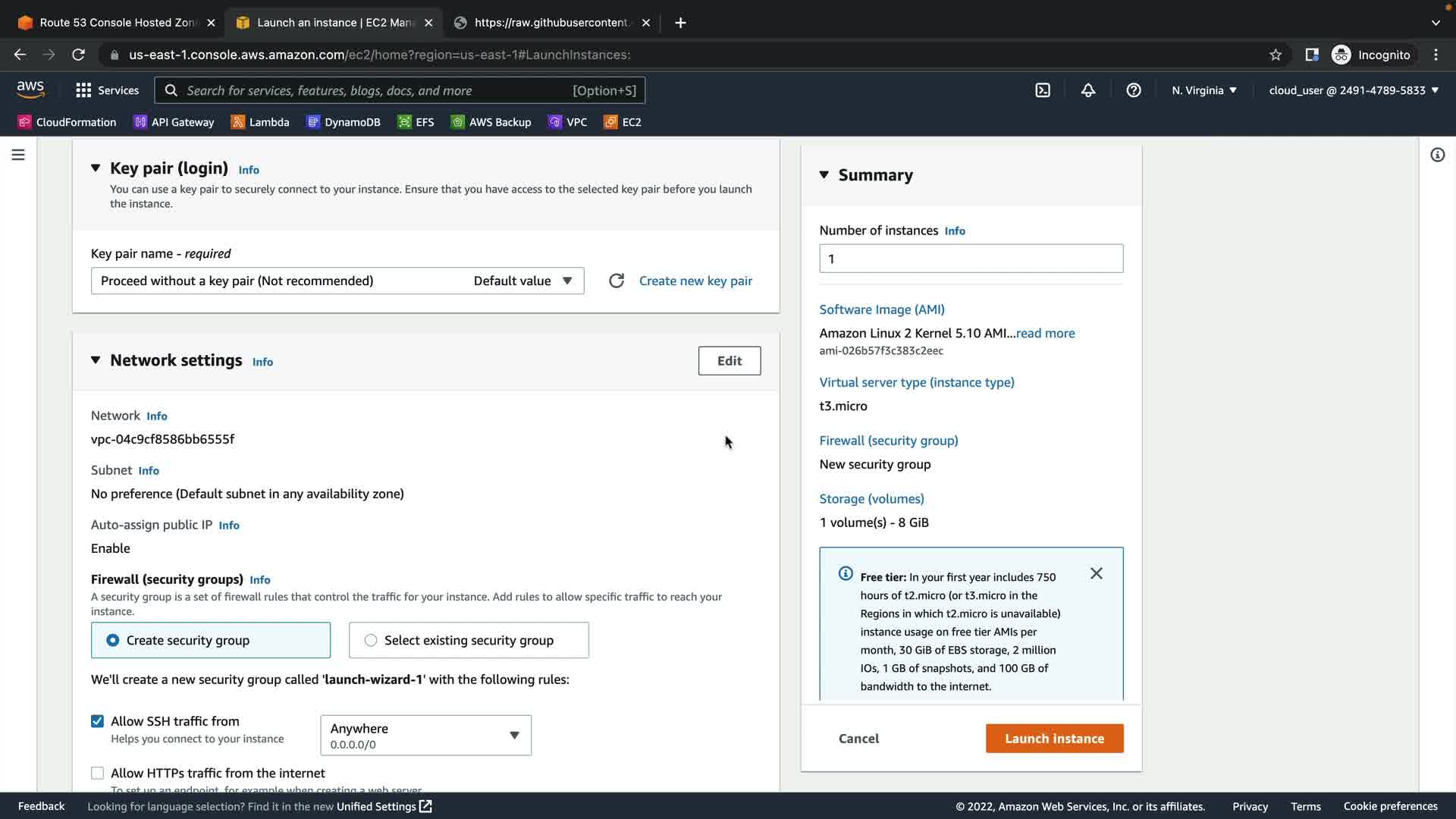This screenshot has height=819, width=1456.
Task: Uncheck Allow SSH traffic from checkbox
Action: (97, 721)
